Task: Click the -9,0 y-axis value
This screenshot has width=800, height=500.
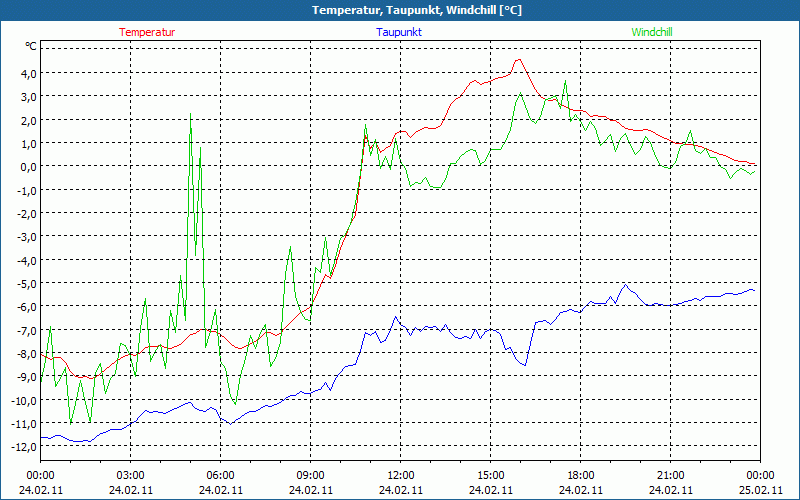Action: (27, 377)
